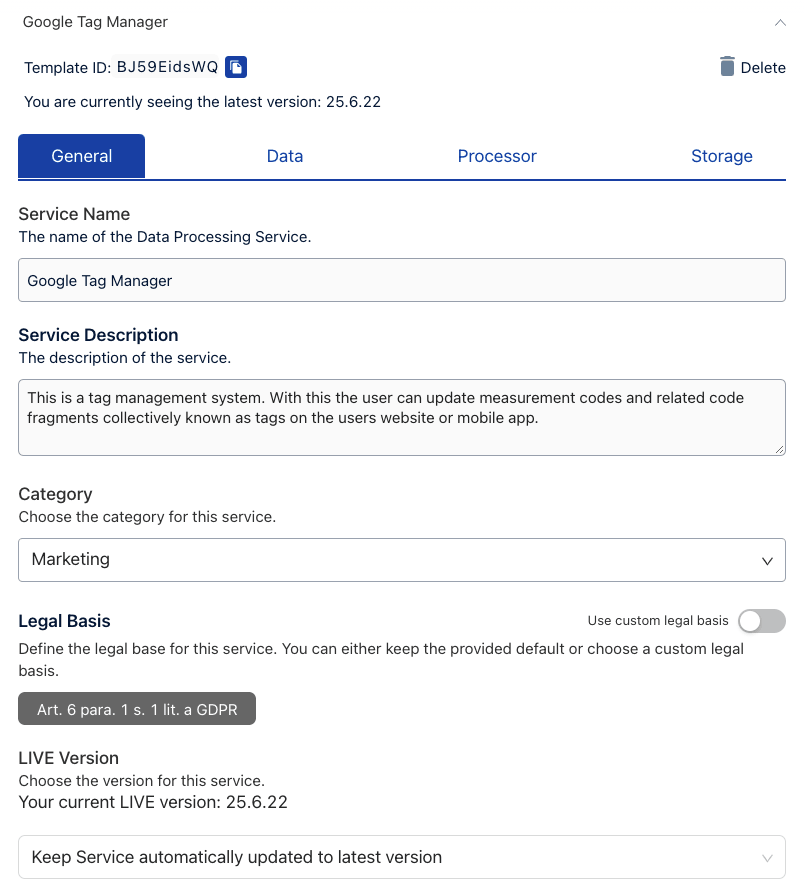Switch to the Data tab
The height and width of the screenshot is (886, 804).
285,156
